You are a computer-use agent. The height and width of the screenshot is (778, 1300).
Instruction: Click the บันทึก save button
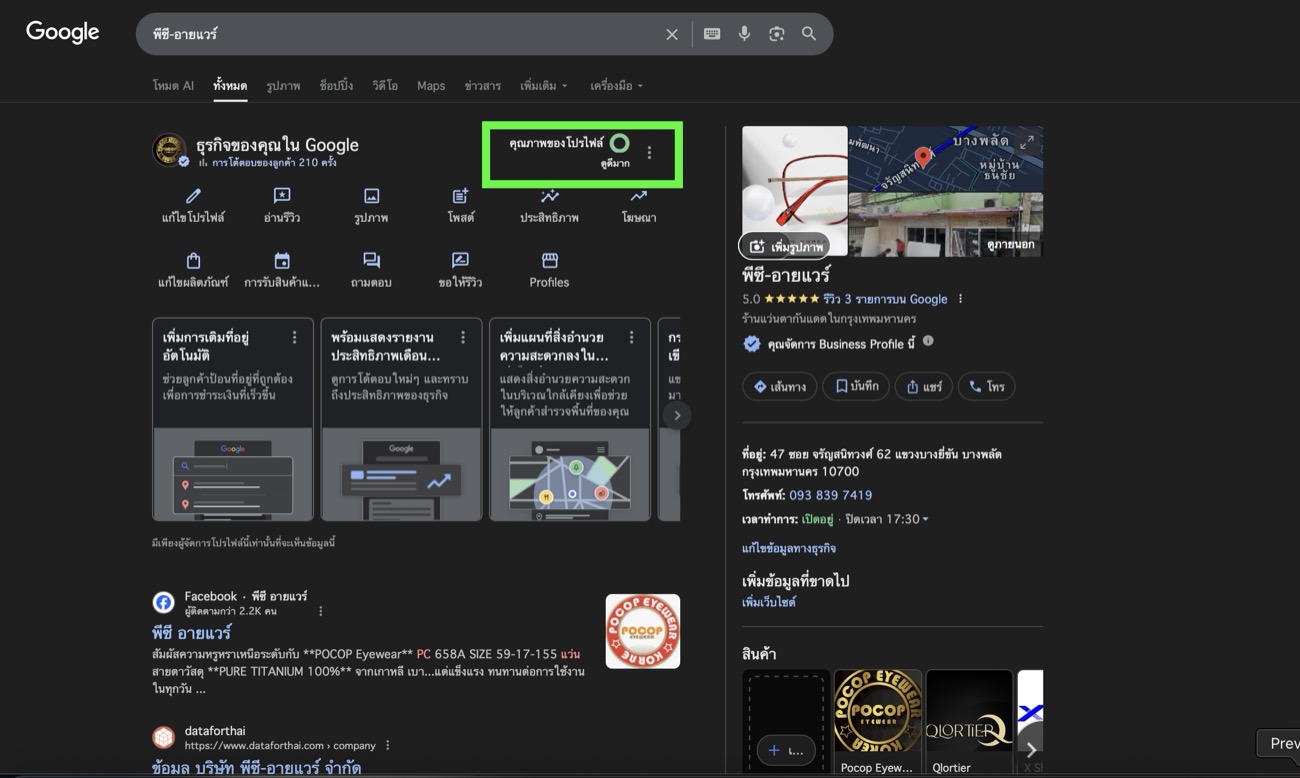[x=856, y=387]
